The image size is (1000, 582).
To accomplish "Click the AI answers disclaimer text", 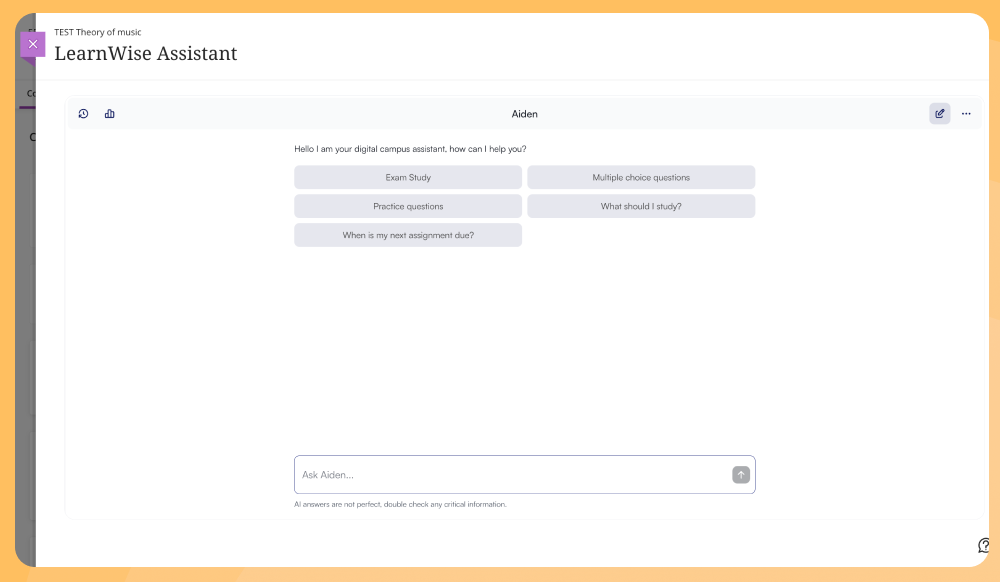I will click(x=400, y=505).
